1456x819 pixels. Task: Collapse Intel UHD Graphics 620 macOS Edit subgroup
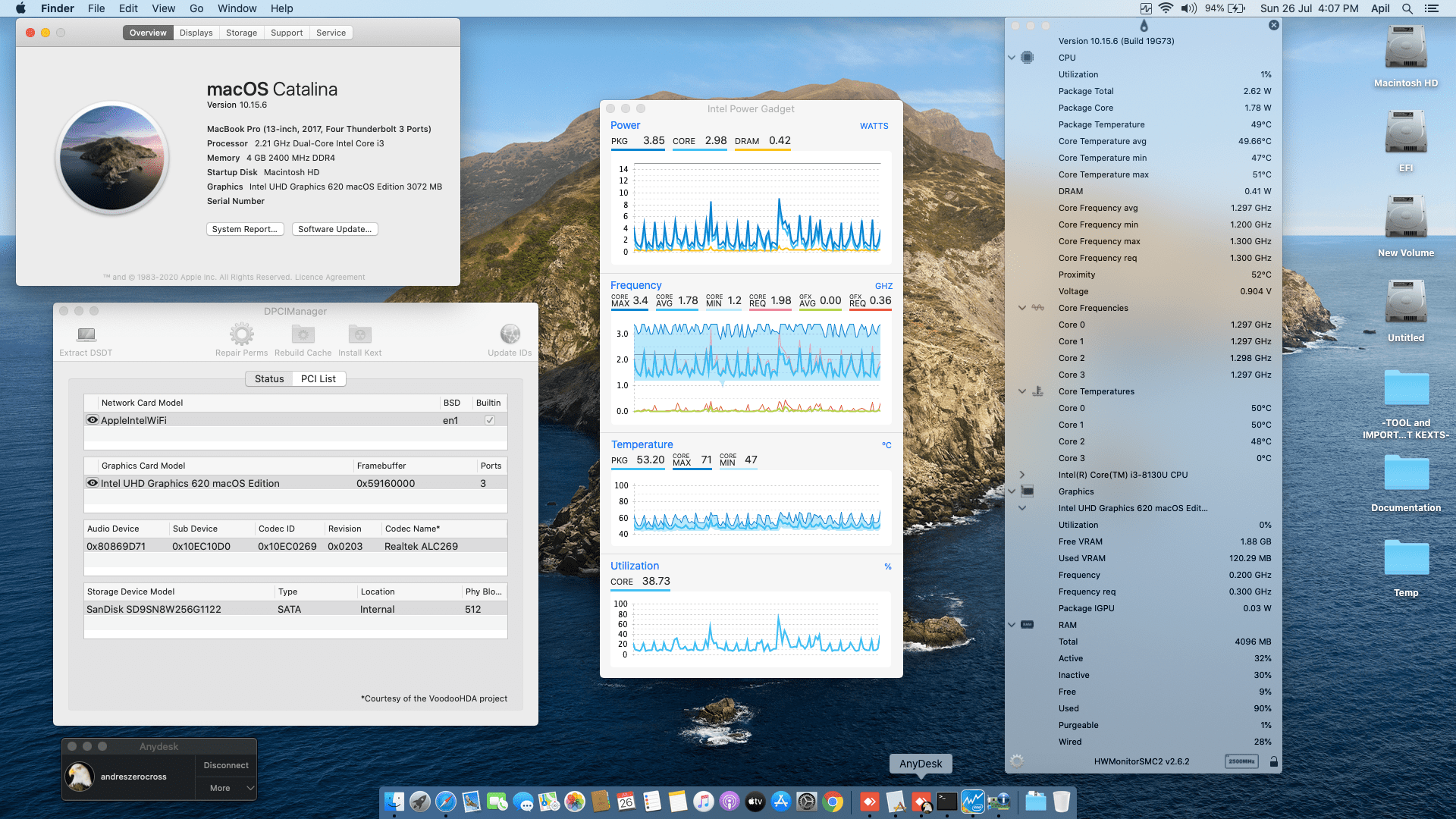coord(1022,508)
